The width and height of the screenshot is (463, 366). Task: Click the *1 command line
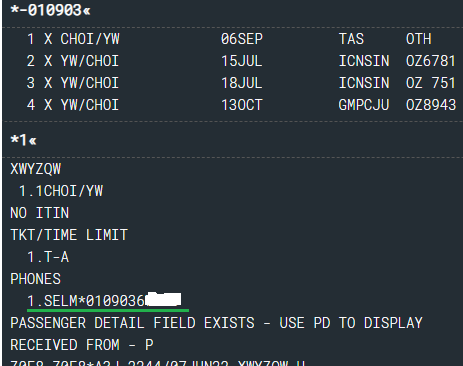tap(23, 140)
